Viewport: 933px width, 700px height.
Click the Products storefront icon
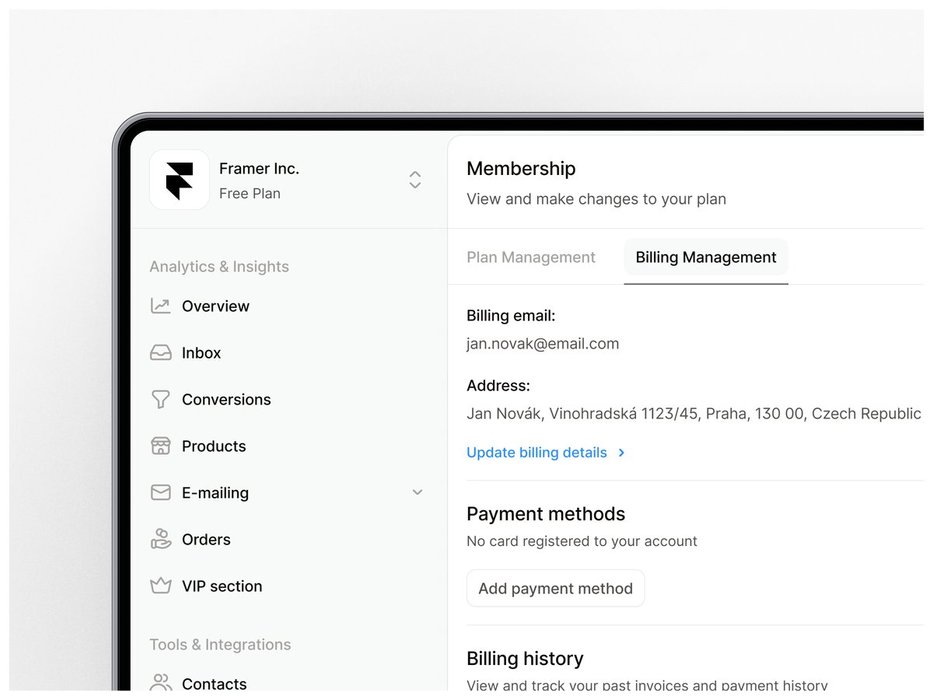(x=161, y=446)
